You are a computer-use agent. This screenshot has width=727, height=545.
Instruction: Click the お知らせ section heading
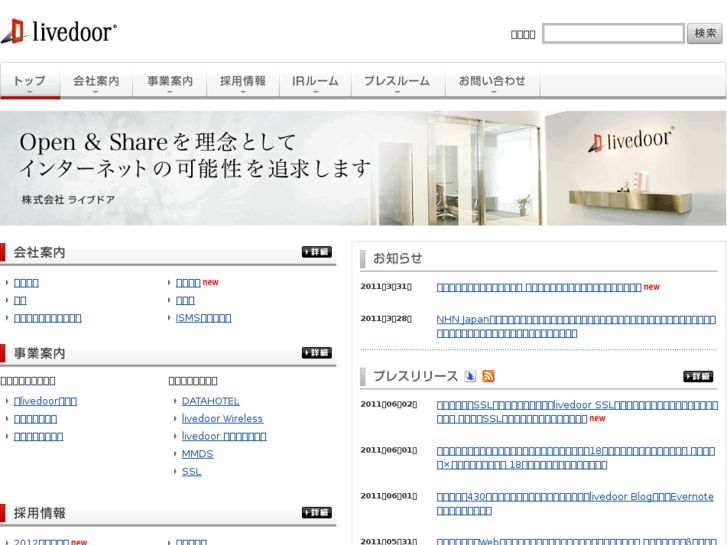click(397, 258)
